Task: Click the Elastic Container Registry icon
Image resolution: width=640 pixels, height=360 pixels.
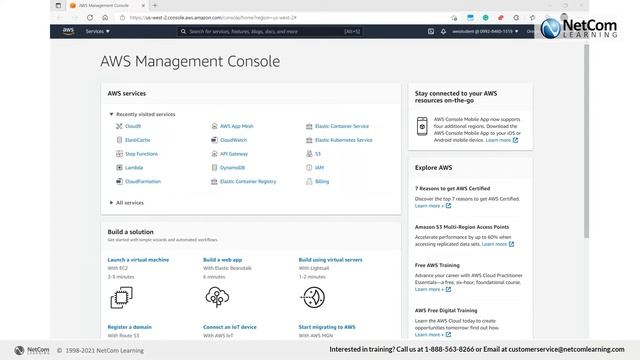Action: click(x=214, y=181)
